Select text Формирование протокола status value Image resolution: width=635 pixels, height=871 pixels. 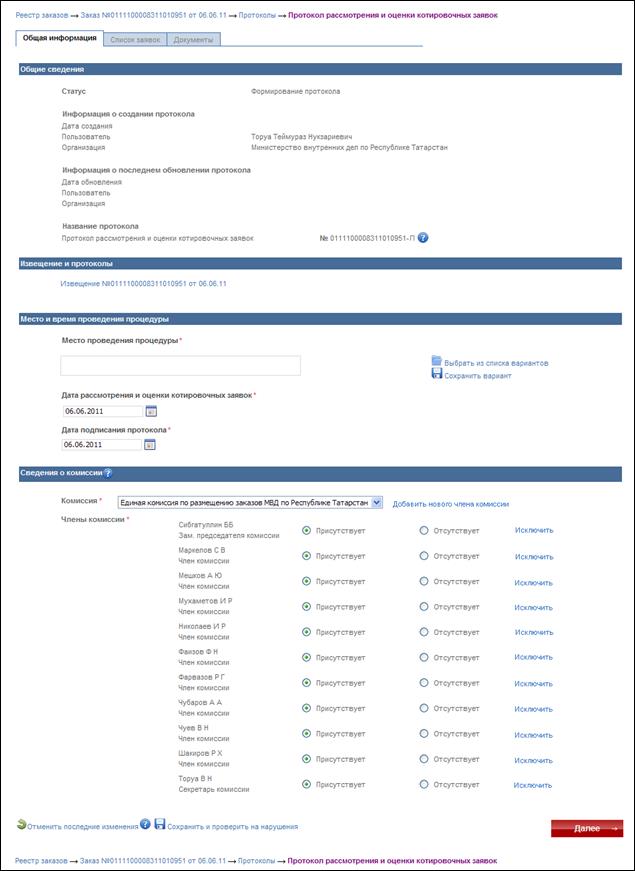295,91
